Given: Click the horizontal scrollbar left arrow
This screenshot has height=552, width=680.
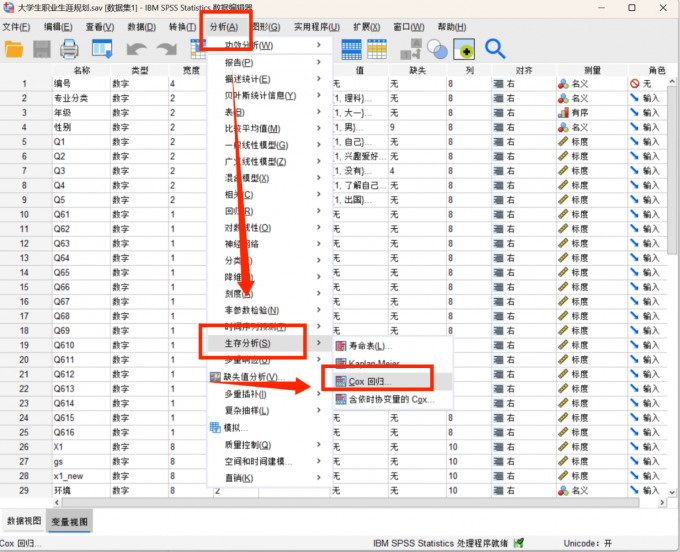Looking at the screenshot, I should (57, 503).
